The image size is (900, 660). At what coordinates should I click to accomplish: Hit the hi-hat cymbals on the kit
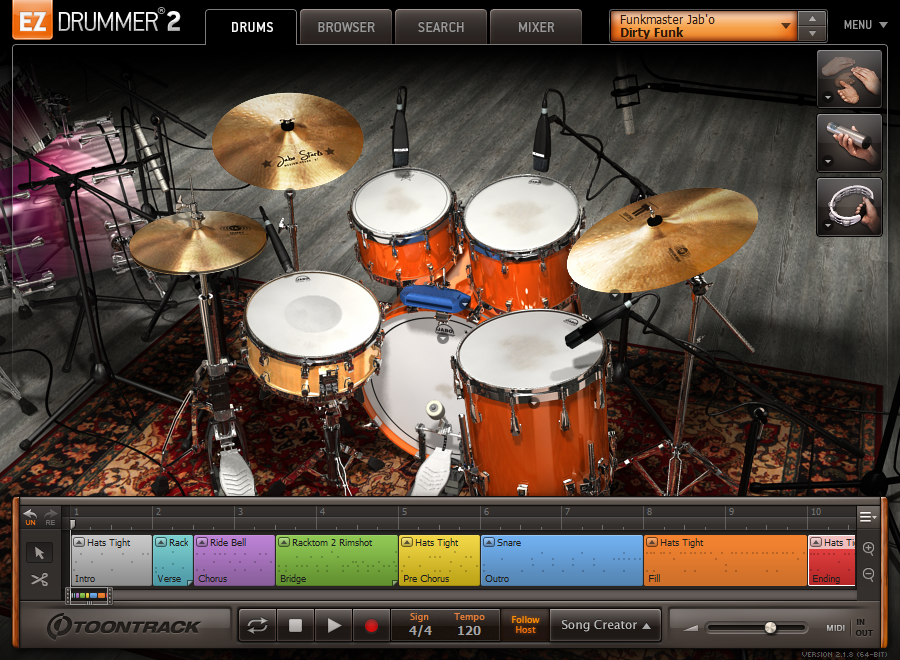197,241
